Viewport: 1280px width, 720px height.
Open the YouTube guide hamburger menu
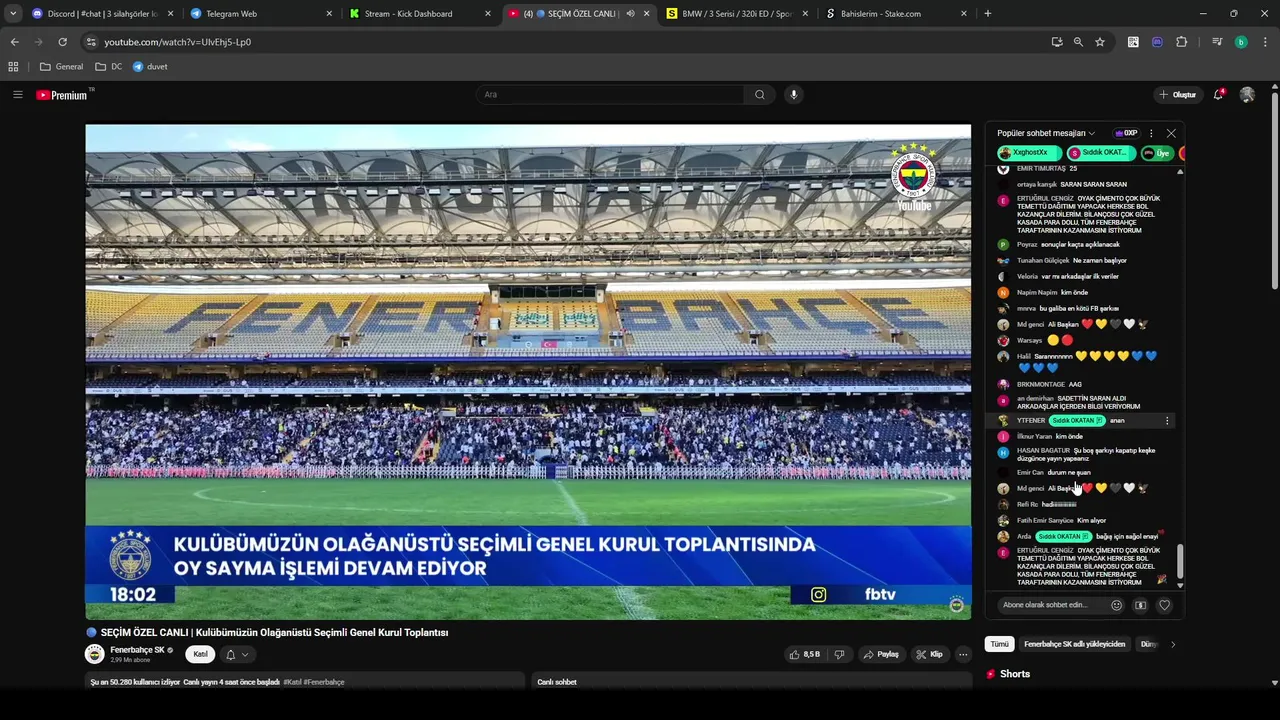pos(17,95)
